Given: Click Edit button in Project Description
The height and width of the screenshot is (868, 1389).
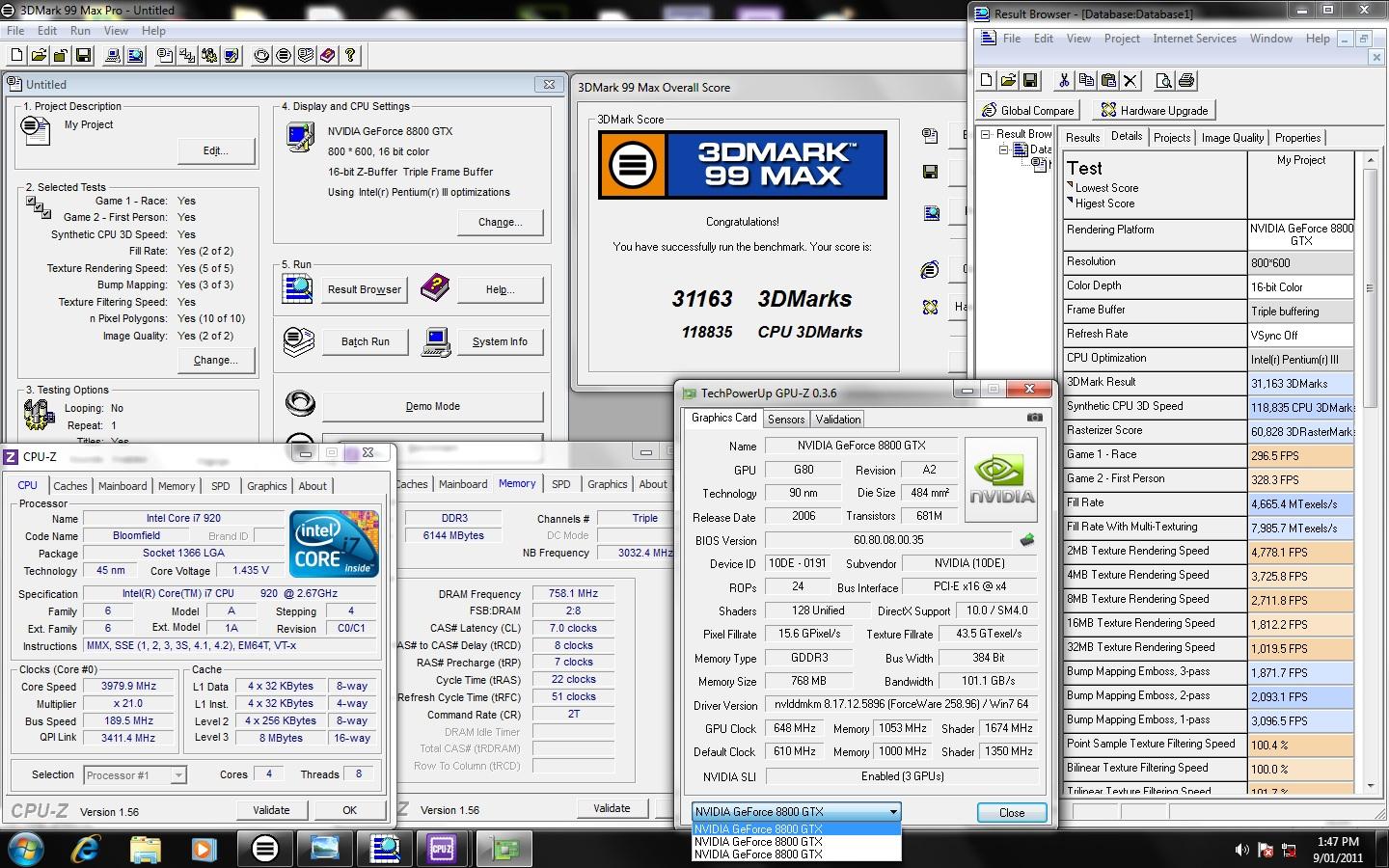Looking at the screenshot, I should point(216,150).
